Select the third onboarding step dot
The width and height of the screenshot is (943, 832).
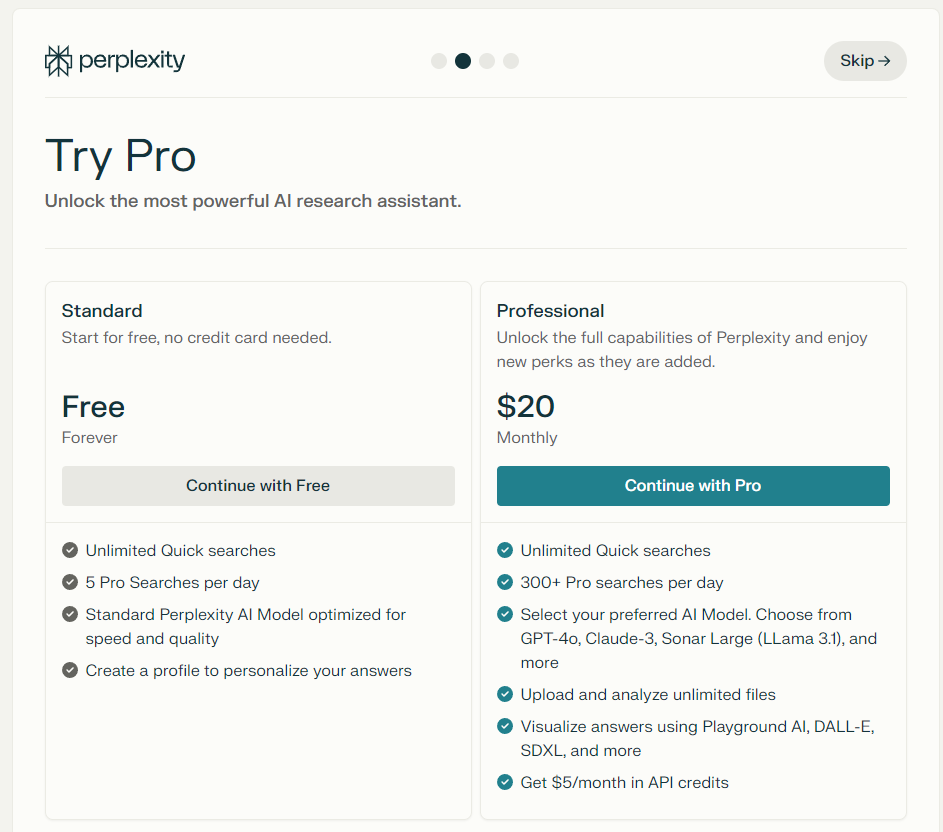pos(487,61)
